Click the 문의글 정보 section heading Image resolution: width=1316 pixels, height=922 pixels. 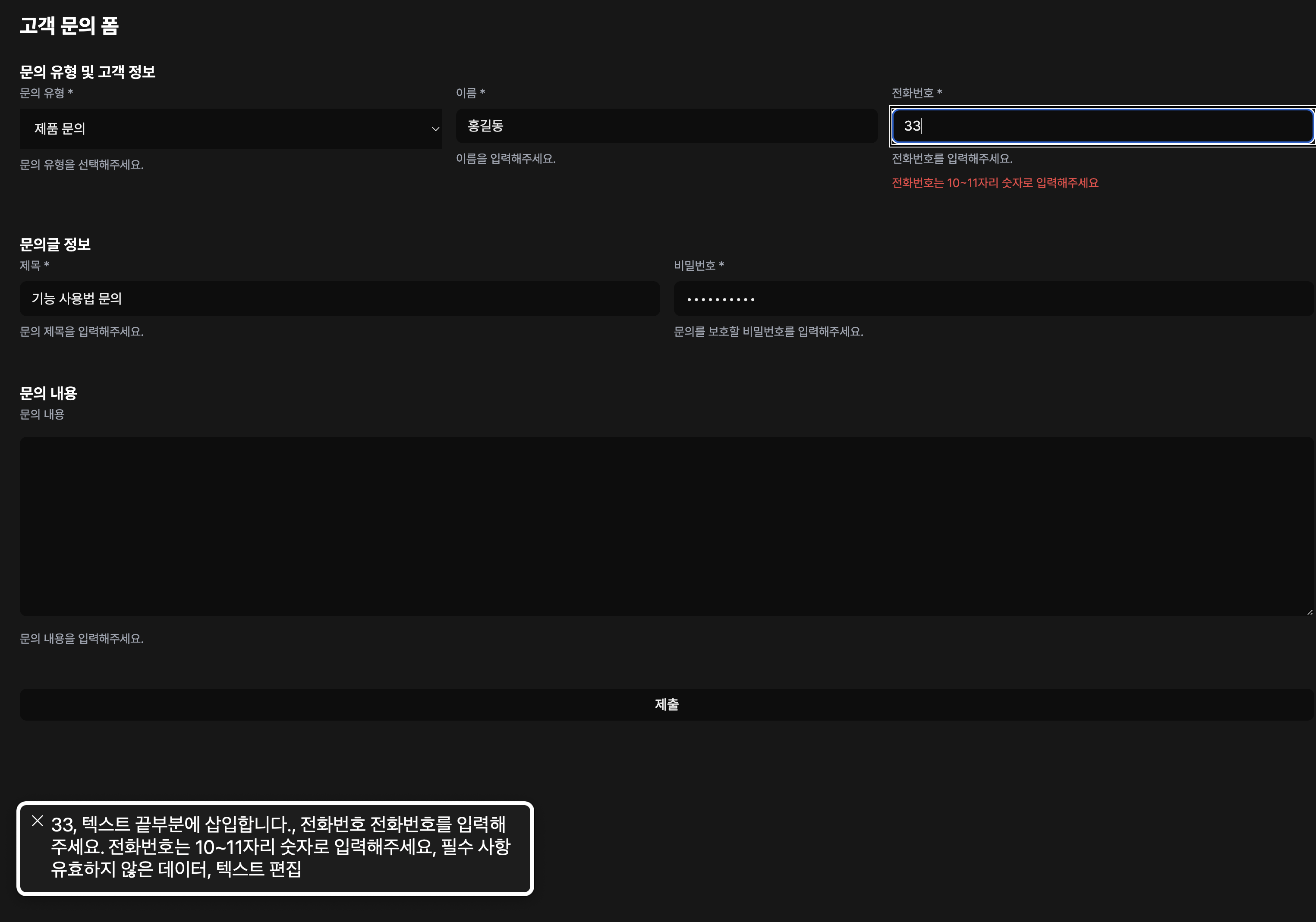pos(56,244)
